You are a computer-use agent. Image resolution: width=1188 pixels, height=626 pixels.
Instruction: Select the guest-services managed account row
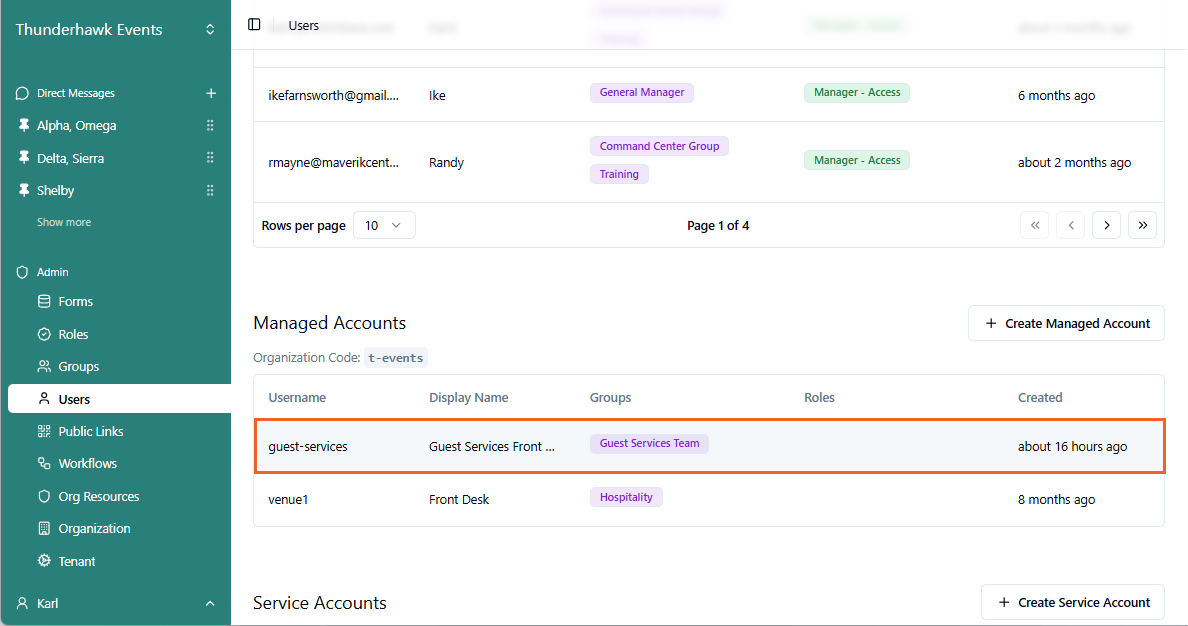coord(708,446)
